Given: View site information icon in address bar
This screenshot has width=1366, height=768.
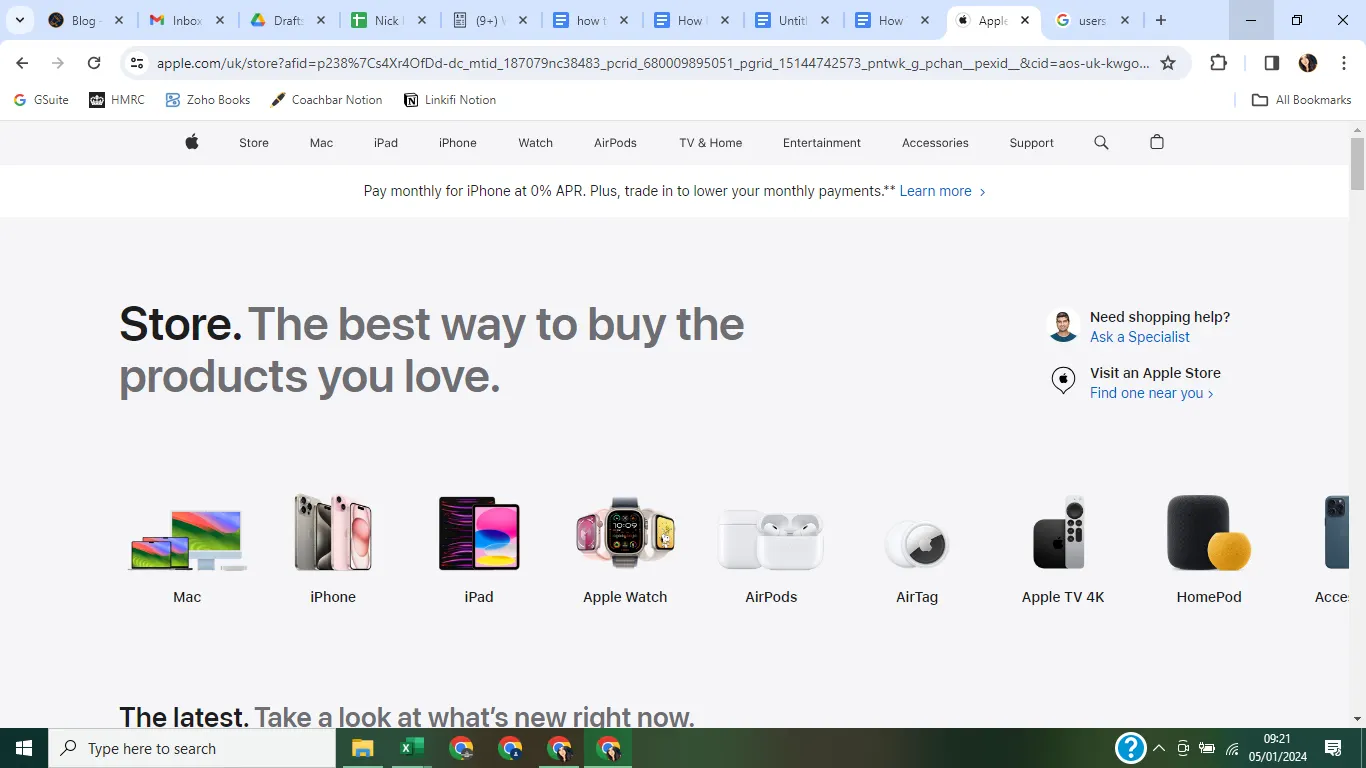Looking at the screenshot, I should coord(137,63).
